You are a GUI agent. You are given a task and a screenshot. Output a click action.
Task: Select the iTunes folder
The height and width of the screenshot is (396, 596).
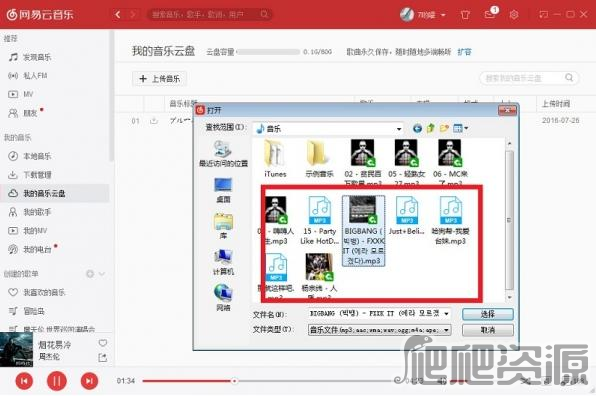(x=275, y=158)
